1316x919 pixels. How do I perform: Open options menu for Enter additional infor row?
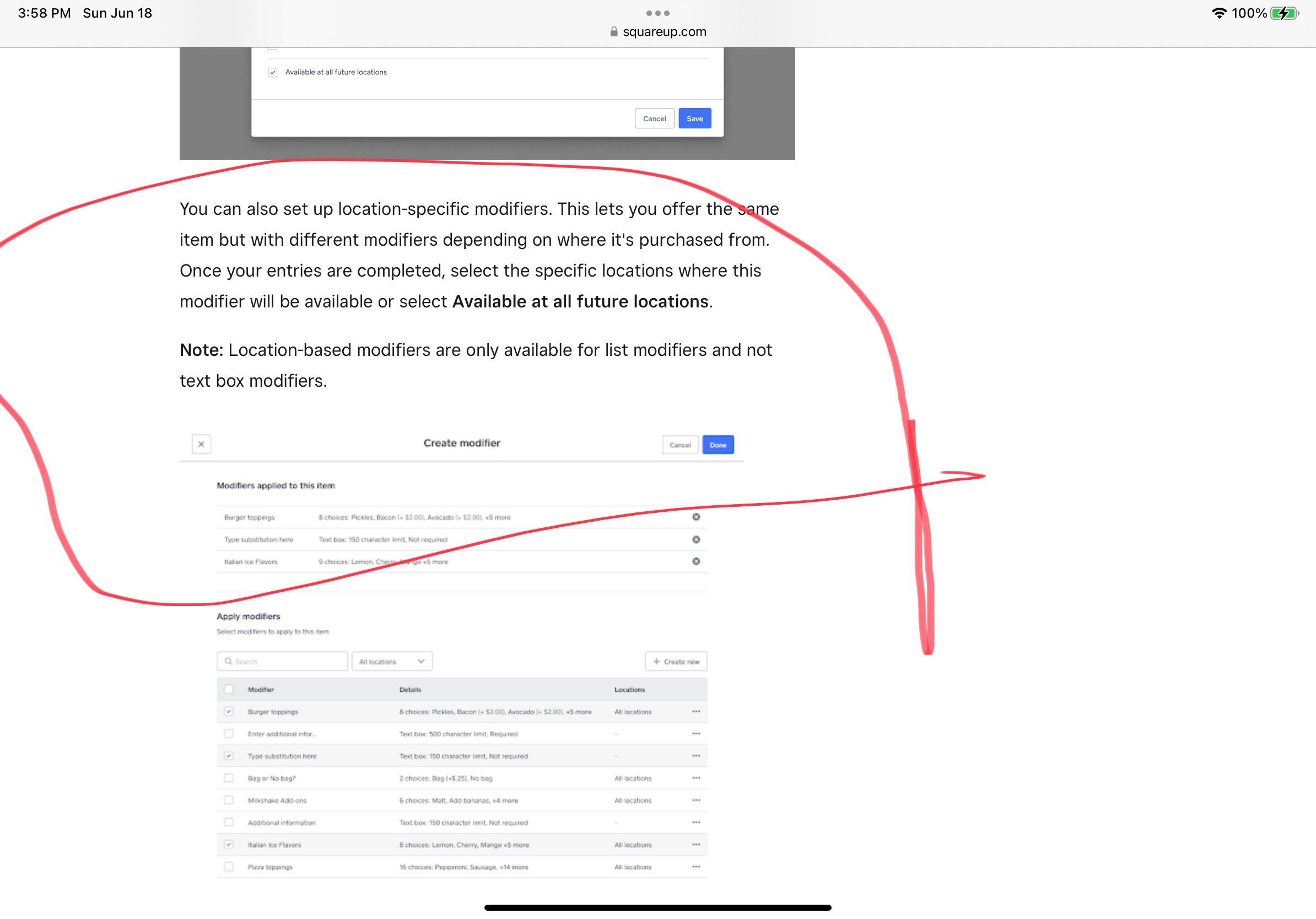pos(696,734)
